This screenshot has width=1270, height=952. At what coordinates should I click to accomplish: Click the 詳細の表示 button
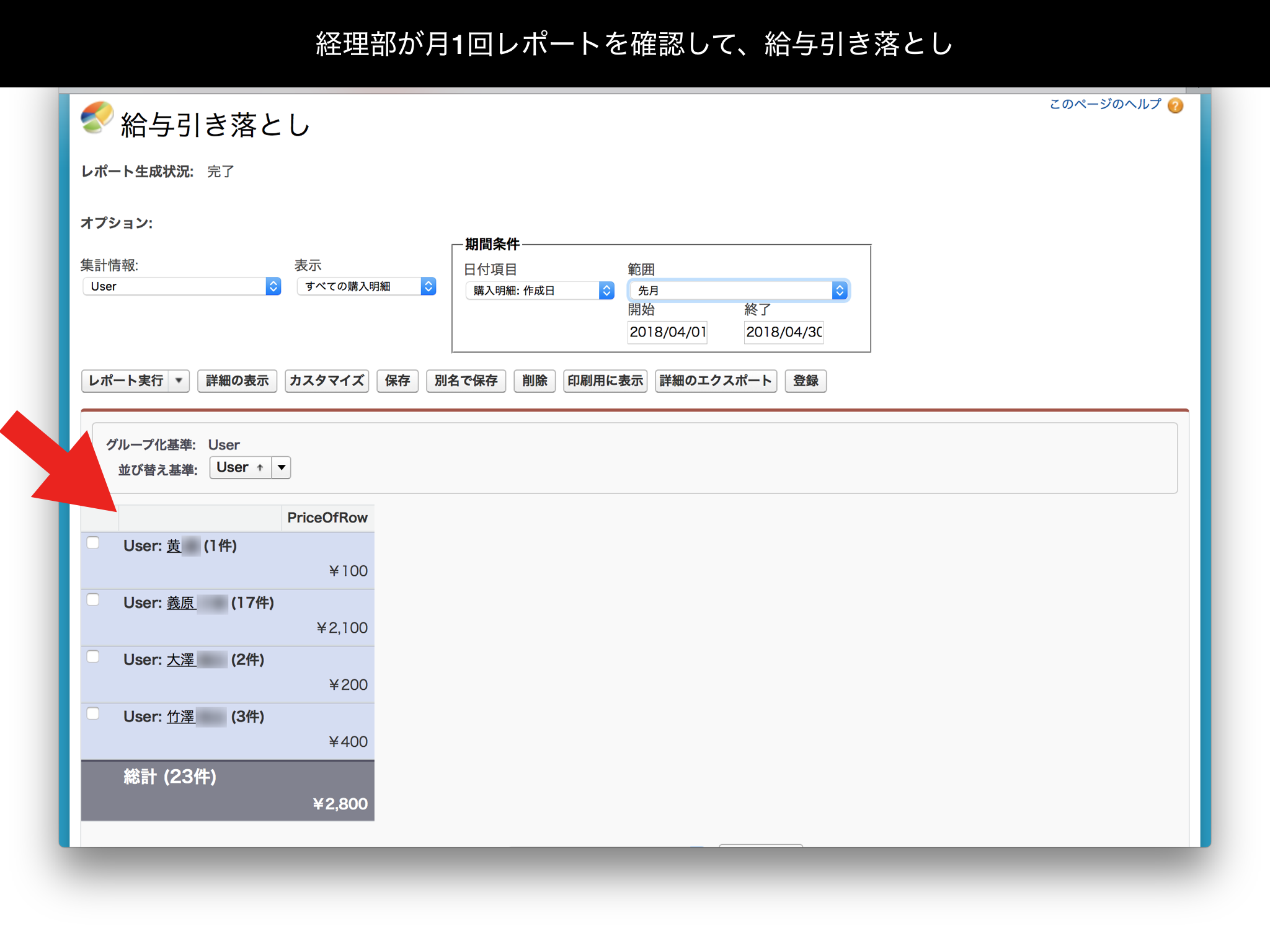[237, 381]
